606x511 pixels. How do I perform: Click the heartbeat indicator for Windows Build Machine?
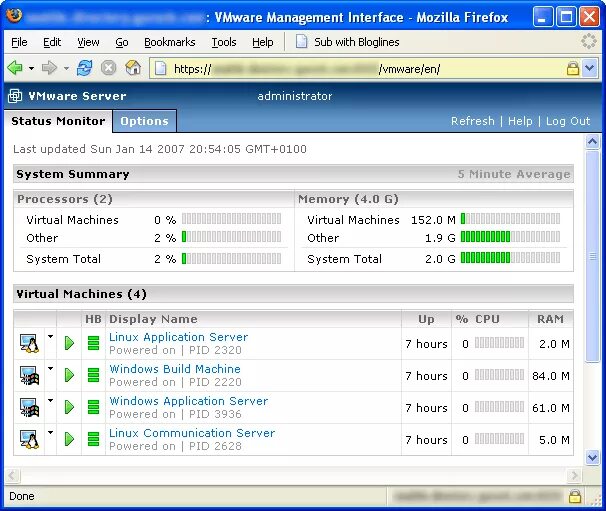93,375
